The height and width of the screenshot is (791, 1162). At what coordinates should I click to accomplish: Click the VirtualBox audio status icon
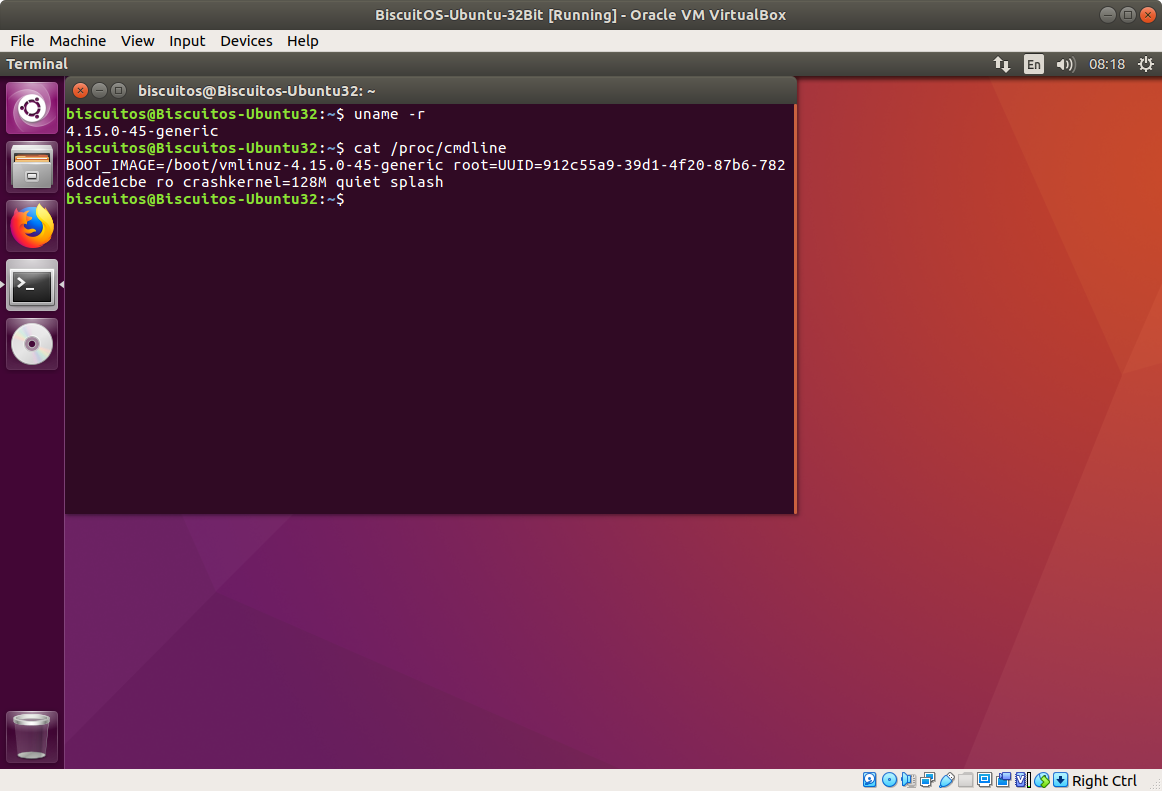(908, 780)
